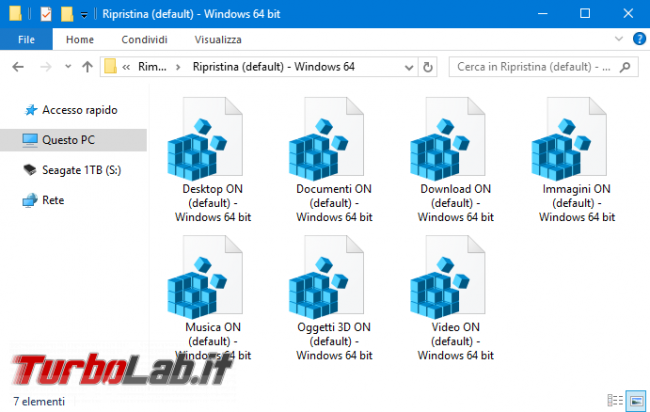Viewport: 650px width, 412px height.
Task: Navigate to Rim... breadcrumb folder
Action: point(152,67)
